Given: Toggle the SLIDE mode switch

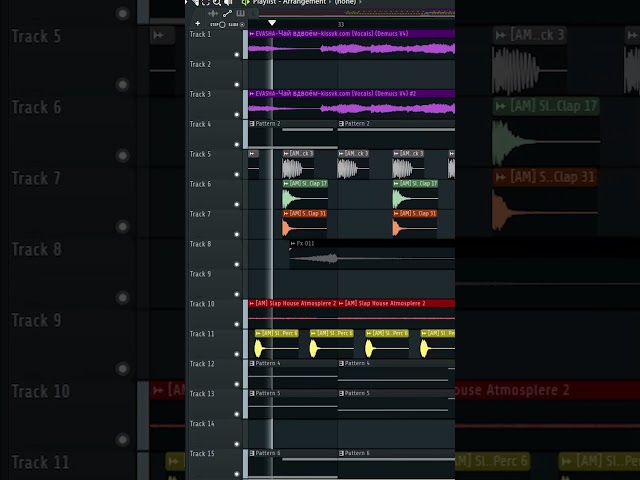Looking at the screenshot, I should [237, 24].
